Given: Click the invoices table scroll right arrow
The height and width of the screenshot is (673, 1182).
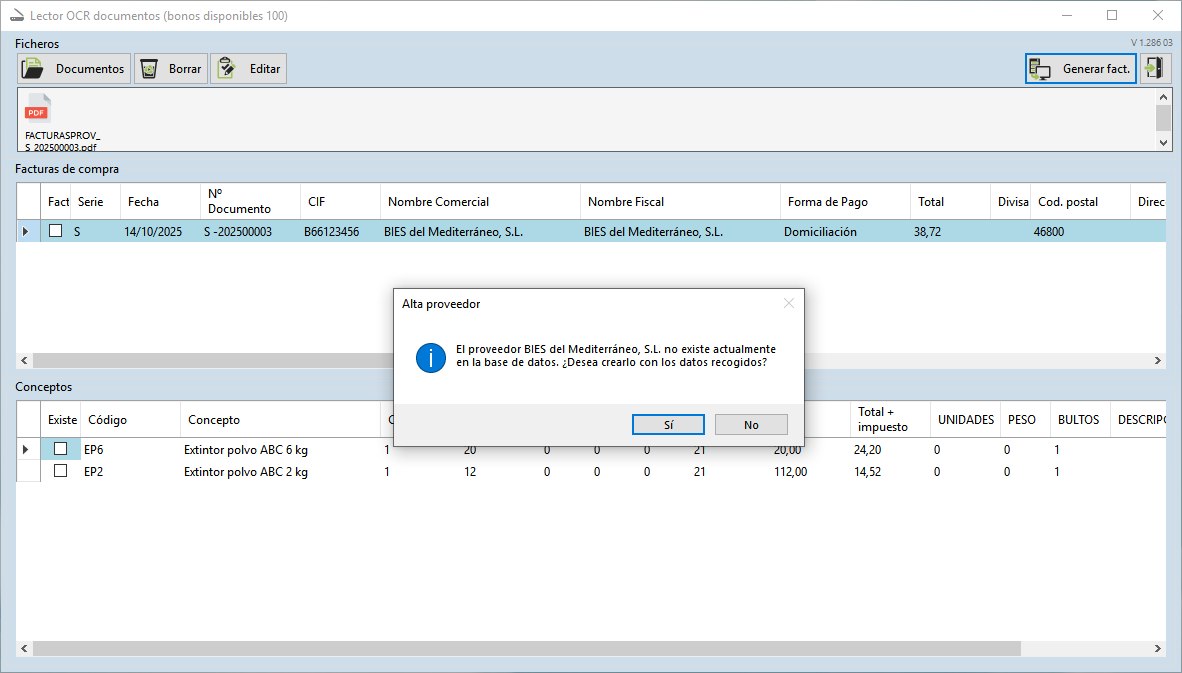Looking at the screenshot, I should pyautogui.click(x=1158, y=360).
